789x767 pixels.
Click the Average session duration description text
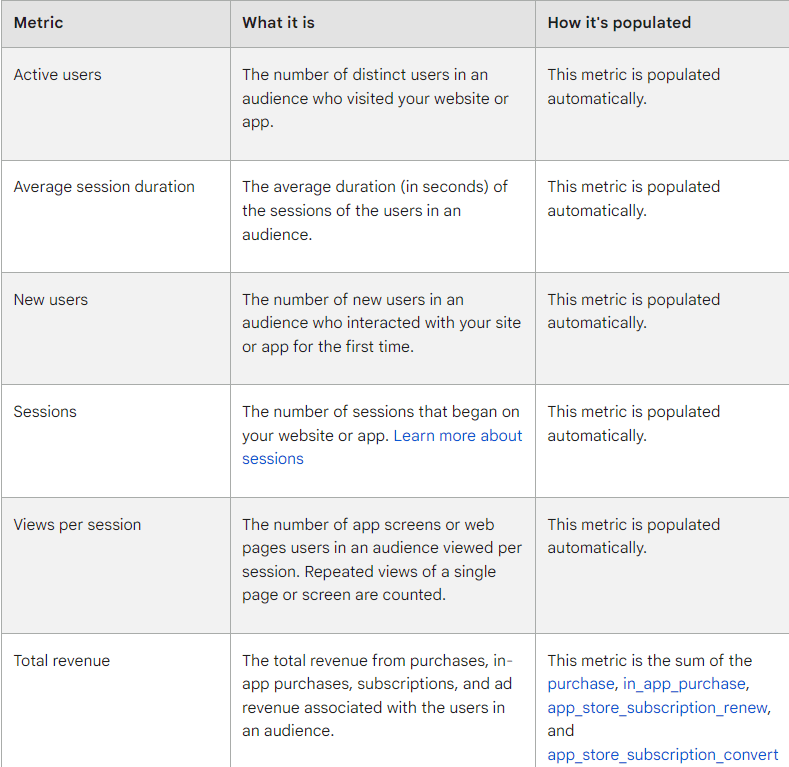click(375, 210)
